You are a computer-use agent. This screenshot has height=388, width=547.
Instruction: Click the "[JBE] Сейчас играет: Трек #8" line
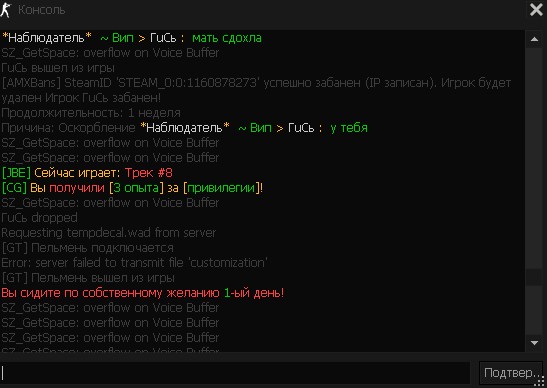point(87,173)
